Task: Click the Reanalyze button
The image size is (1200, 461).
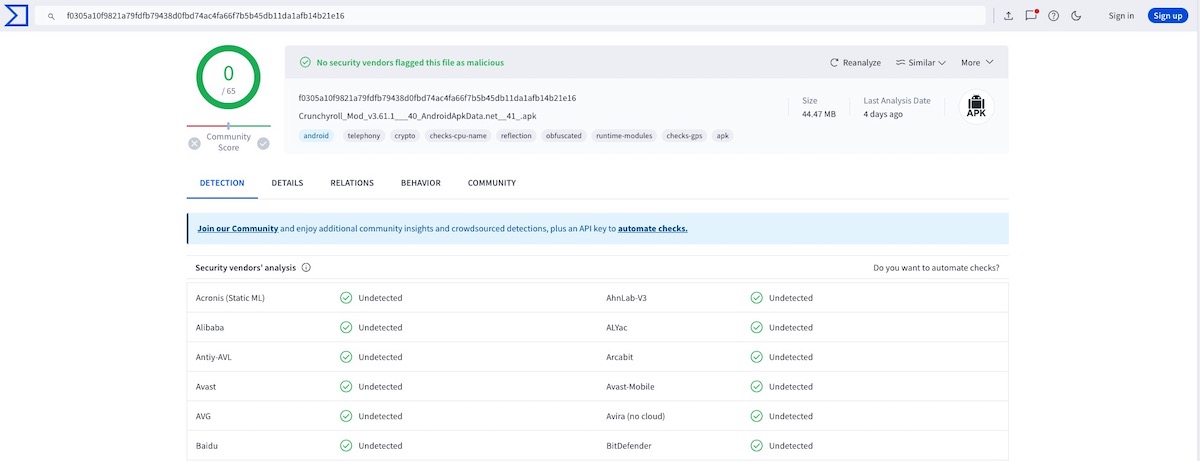Action: [855, 62]
